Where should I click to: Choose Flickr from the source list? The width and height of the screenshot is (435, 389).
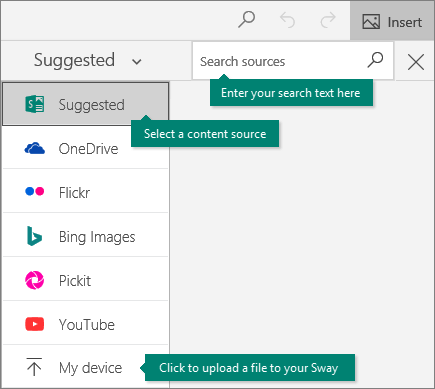[x=86, y=192]
